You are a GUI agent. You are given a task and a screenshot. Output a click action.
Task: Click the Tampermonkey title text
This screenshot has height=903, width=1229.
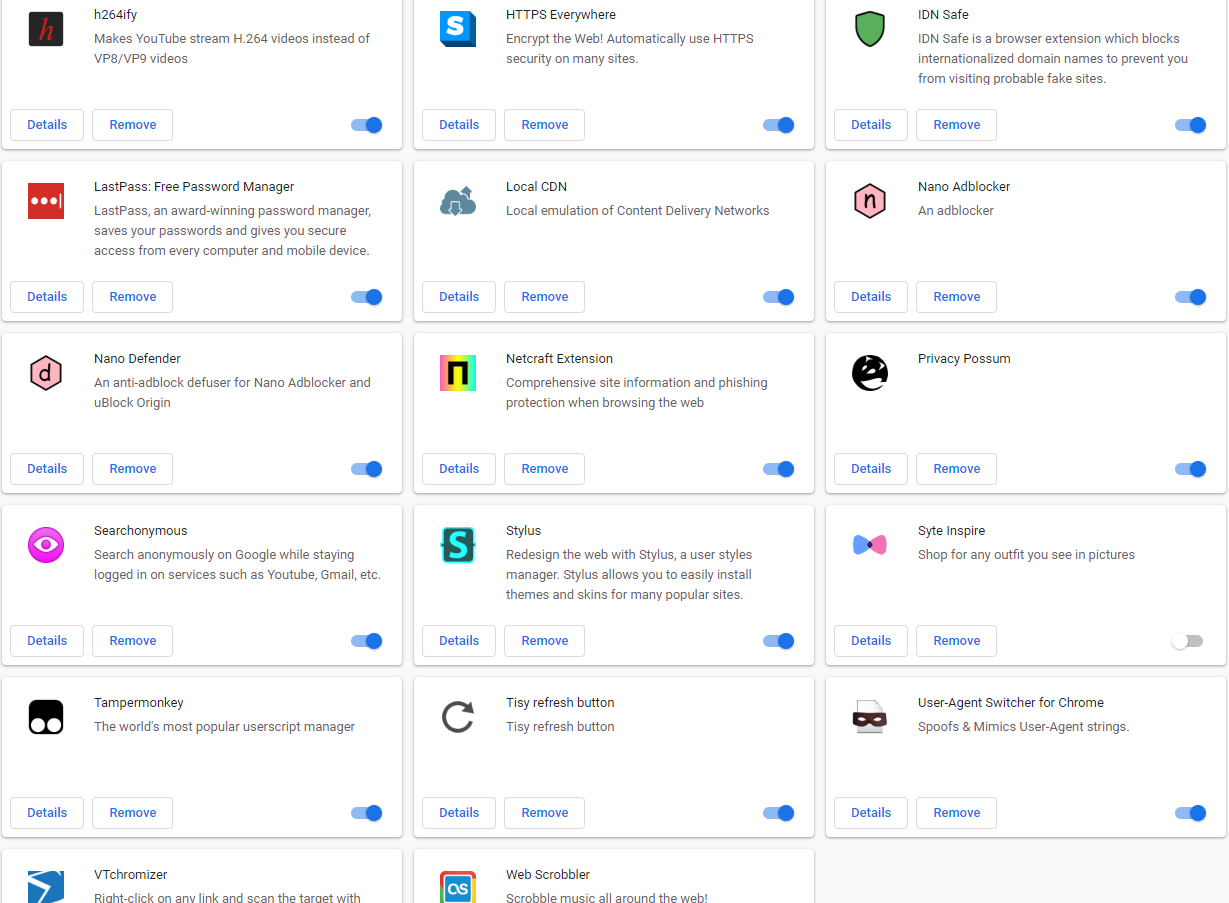click(139, 703)
